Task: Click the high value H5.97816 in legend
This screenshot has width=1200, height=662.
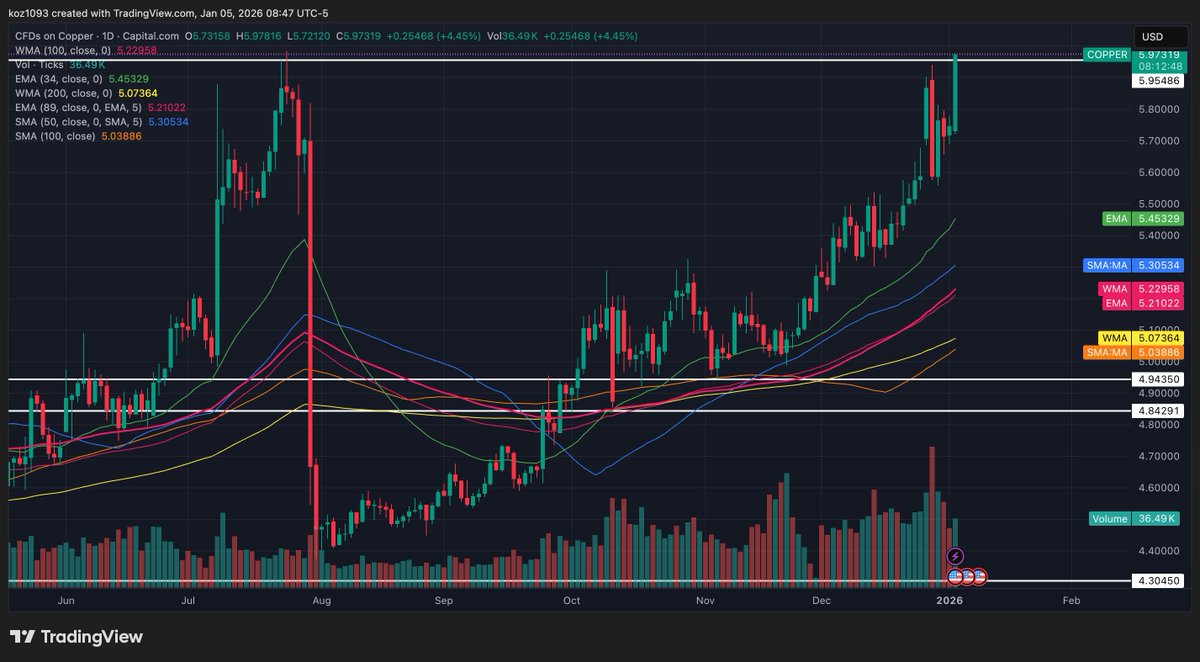Action: (258, 36)
